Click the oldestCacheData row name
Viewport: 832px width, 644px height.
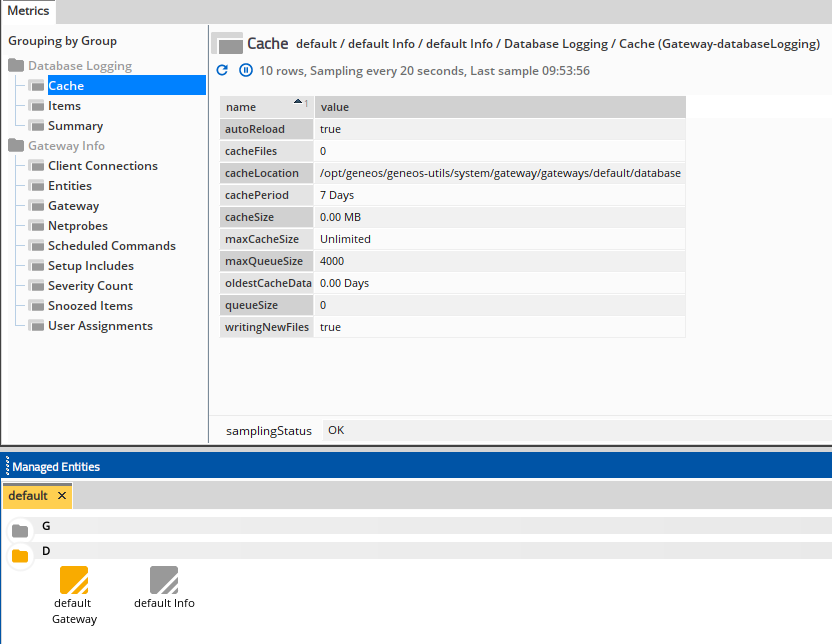tap(268, 283)
